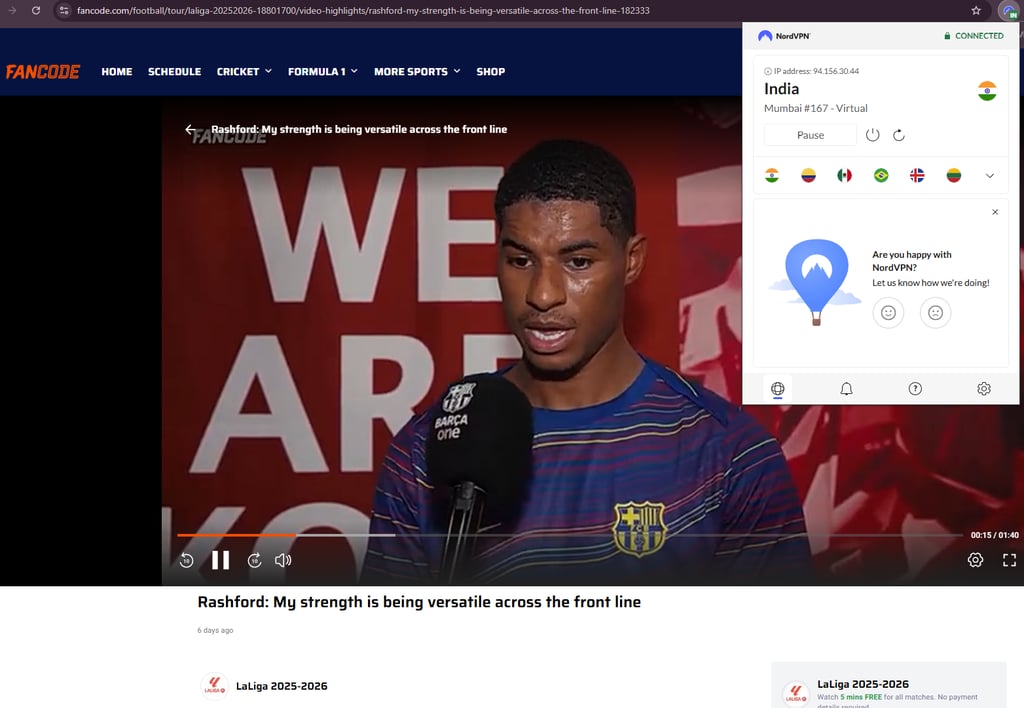Expand the CRICKET dropdown menu
Screen dimensions: 1024x708
point(244,72)
